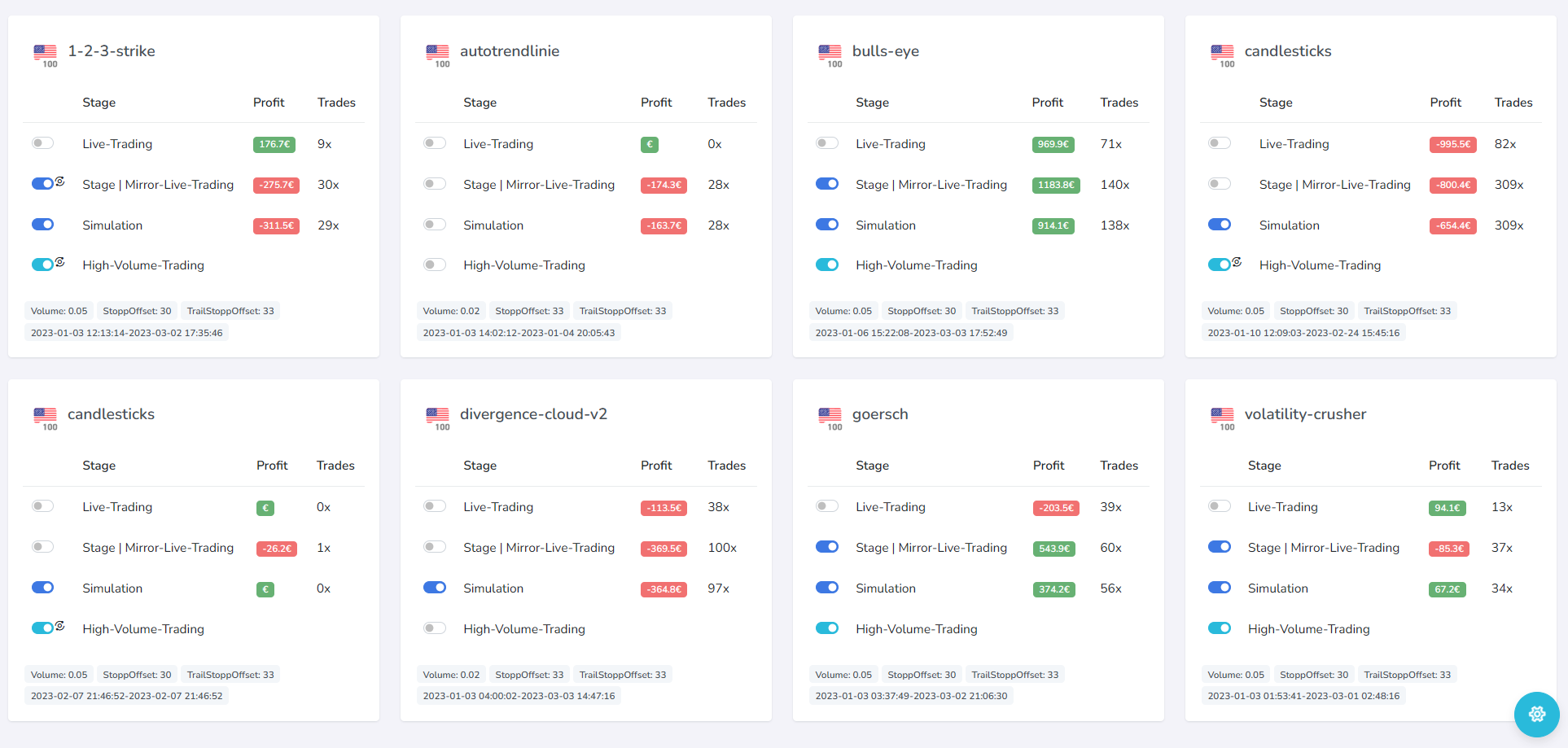Click the -369.5€ profit badge
This screenshot has width=1568, height=748.
[x=664, y=549]
